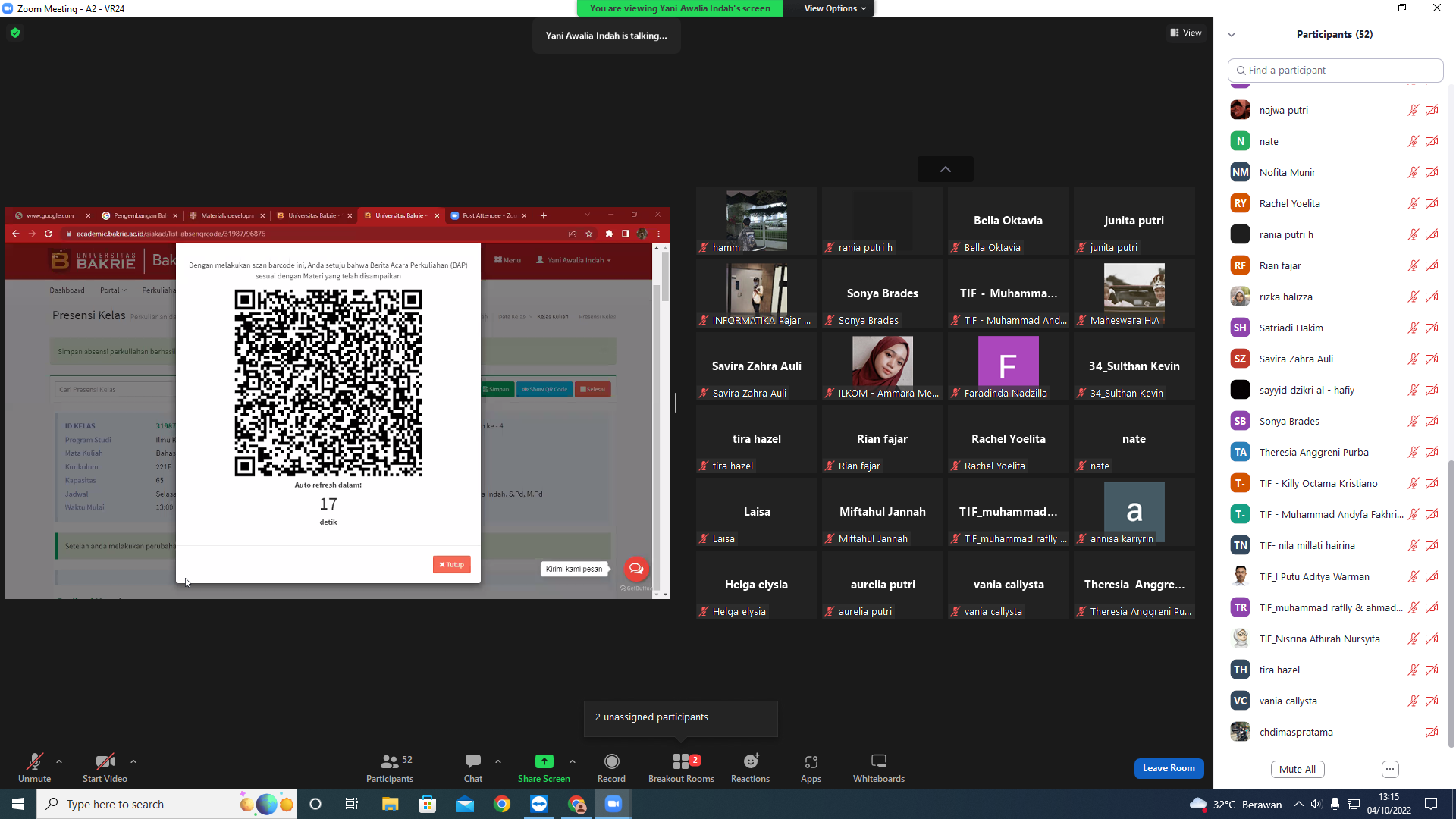
Task: Collapse the Participants panel chevron
Action: [1232, 35]
